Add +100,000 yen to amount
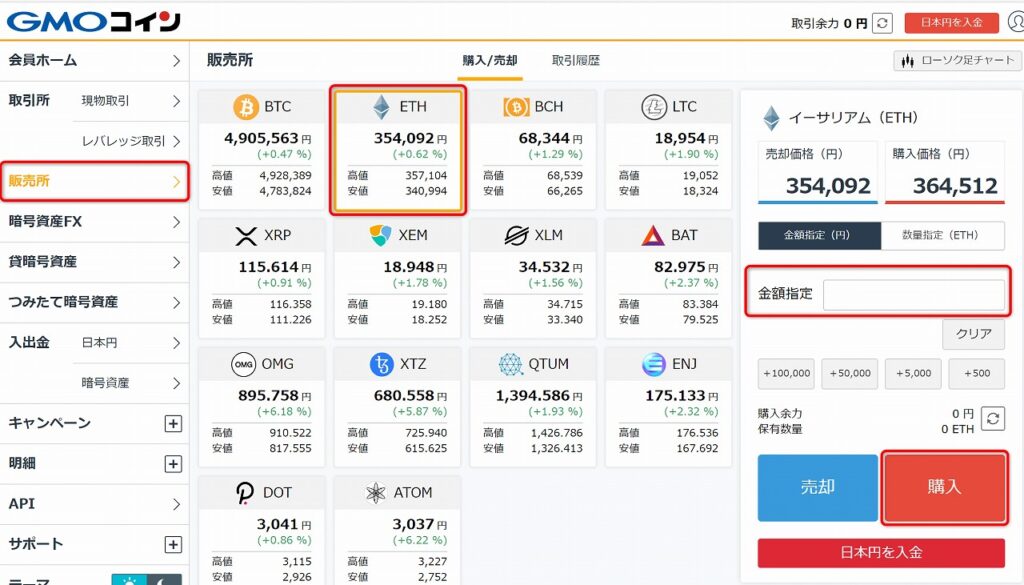The width and height of the screenshot is (1024, 585). pos(786,373)
